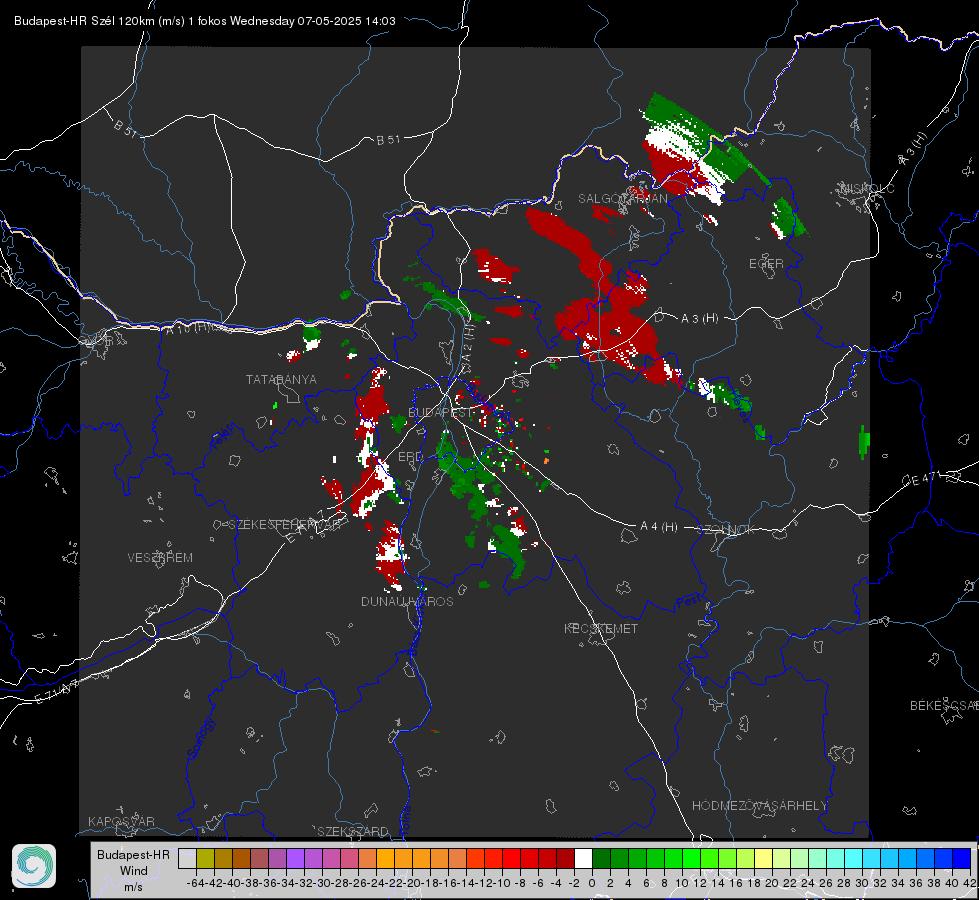Click the KAPOSVAR city label
The width and height of the screenshot is (979, 900).
click(x=121, y=821)
